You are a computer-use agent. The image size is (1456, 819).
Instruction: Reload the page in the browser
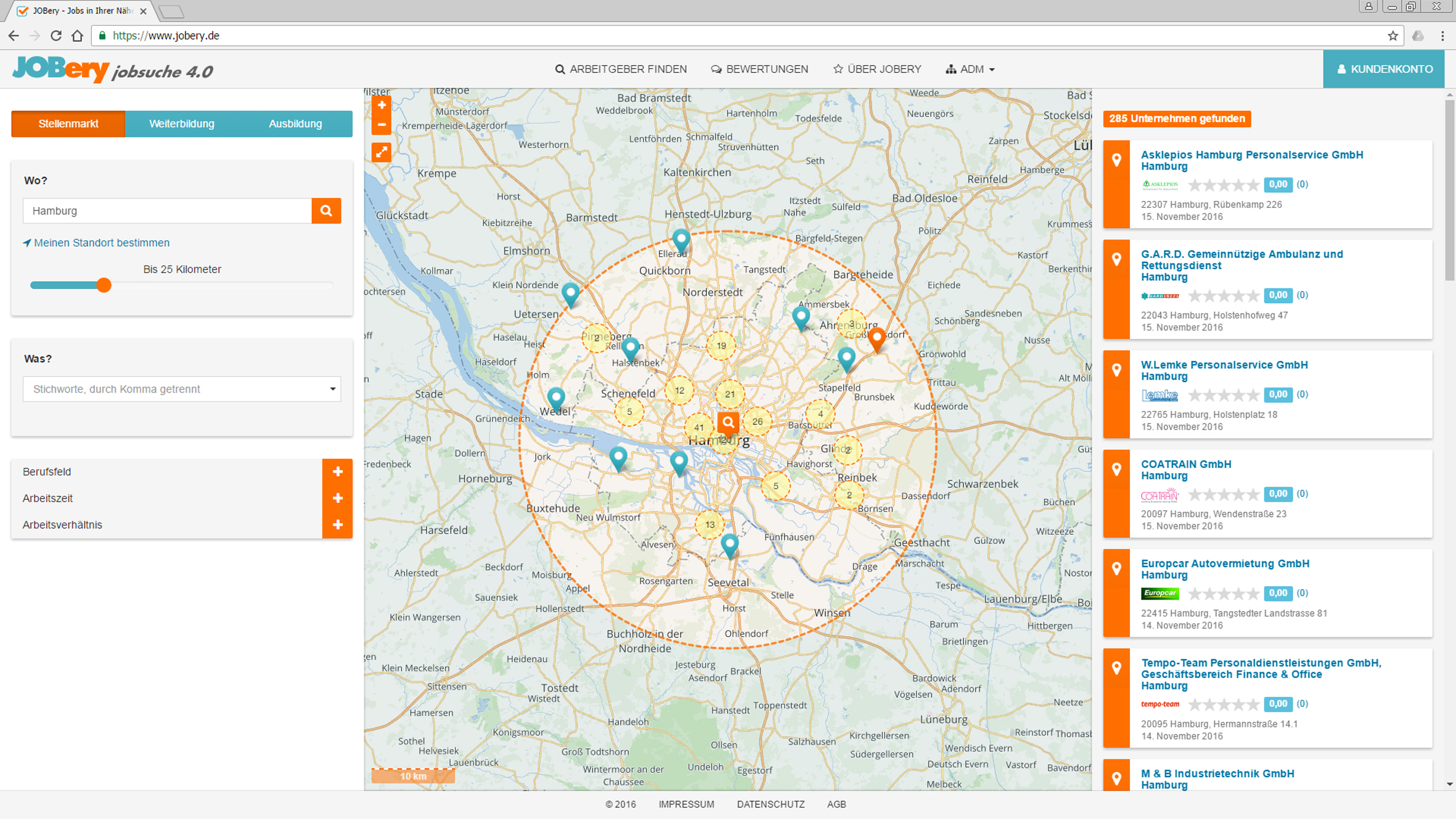click(56, 36)
